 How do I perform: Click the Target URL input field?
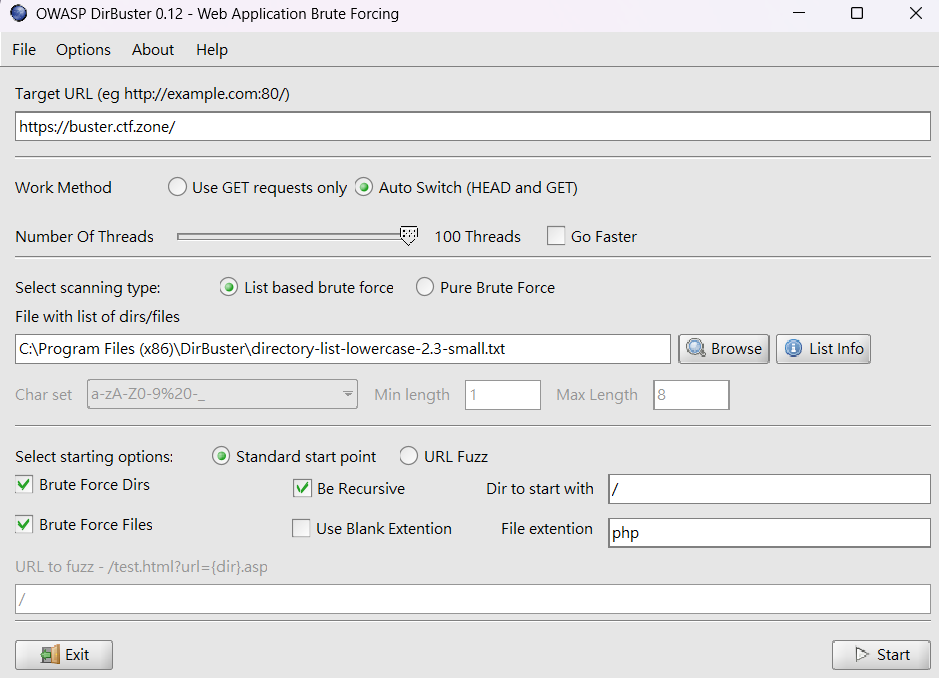(472, 127)
